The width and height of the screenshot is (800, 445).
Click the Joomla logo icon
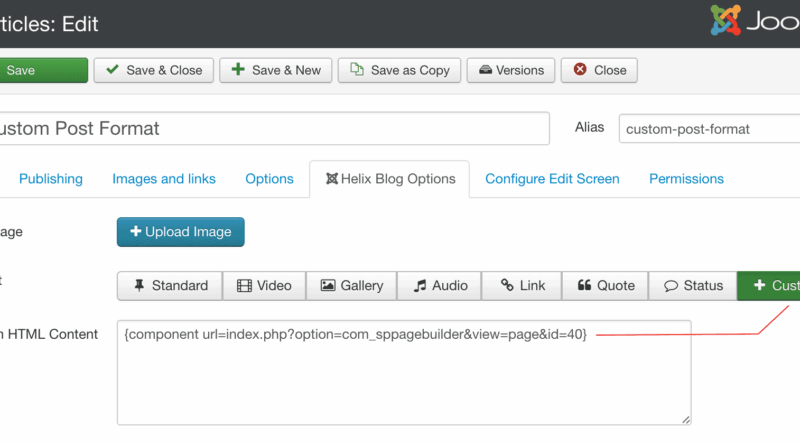(727, 21)
